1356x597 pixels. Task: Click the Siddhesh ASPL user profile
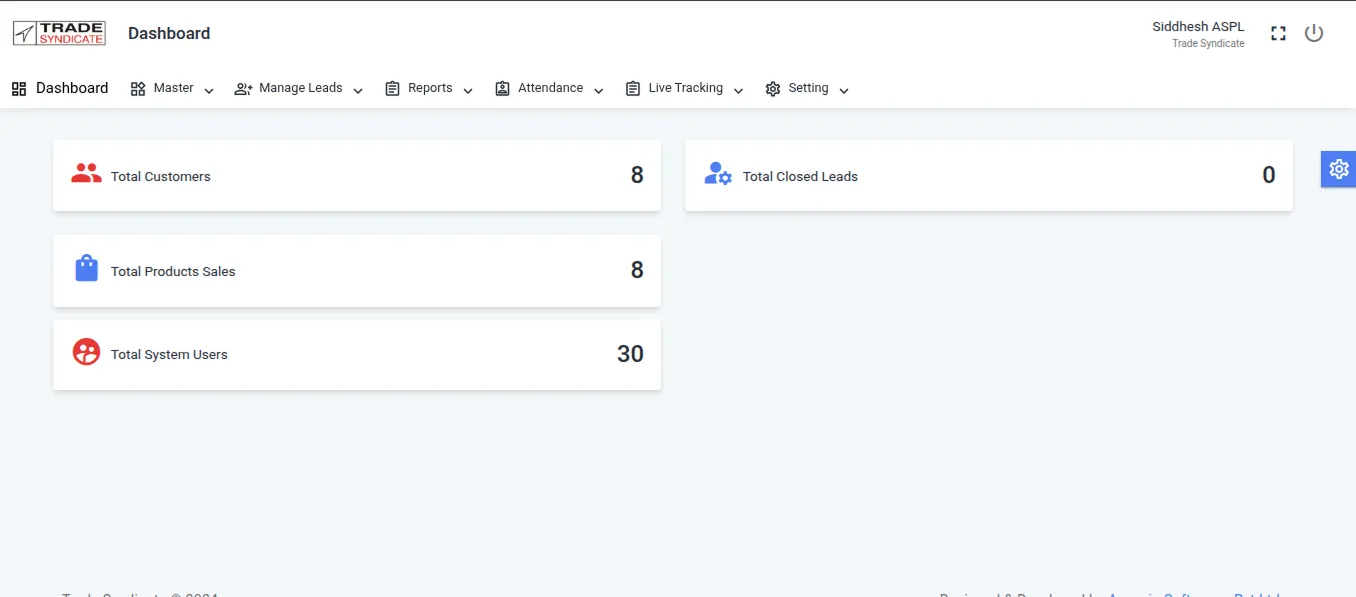pyautogui.click(x=1198, y=34)
